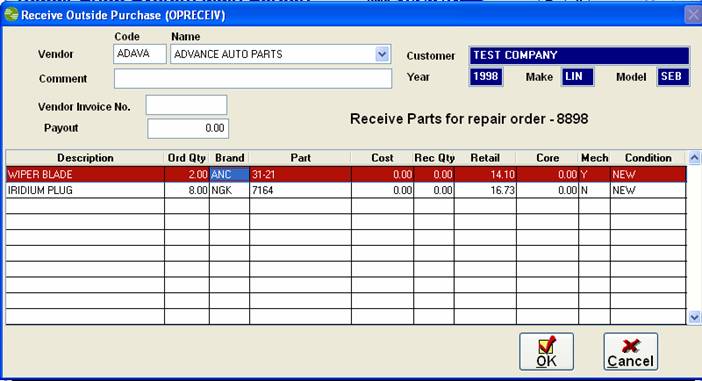This screenshot has width=702, height=381.
Task: Click the Cost cell for WIPER BLADE
Action: tap(382, 174)
